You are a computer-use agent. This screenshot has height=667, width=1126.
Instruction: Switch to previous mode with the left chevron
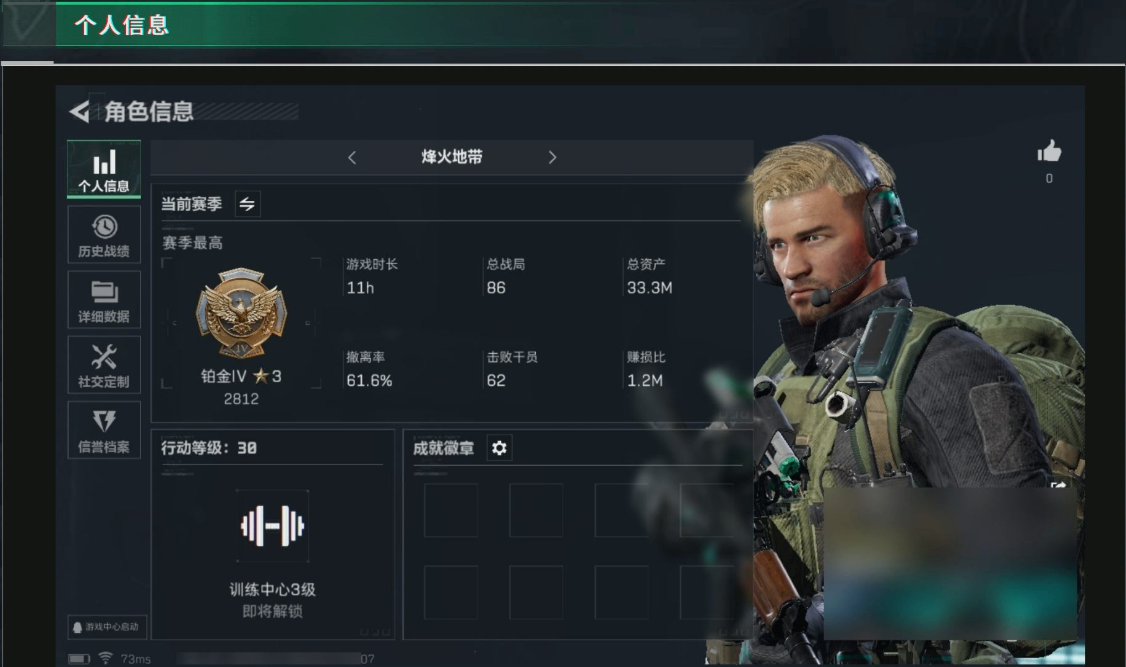tap(352, 157)
